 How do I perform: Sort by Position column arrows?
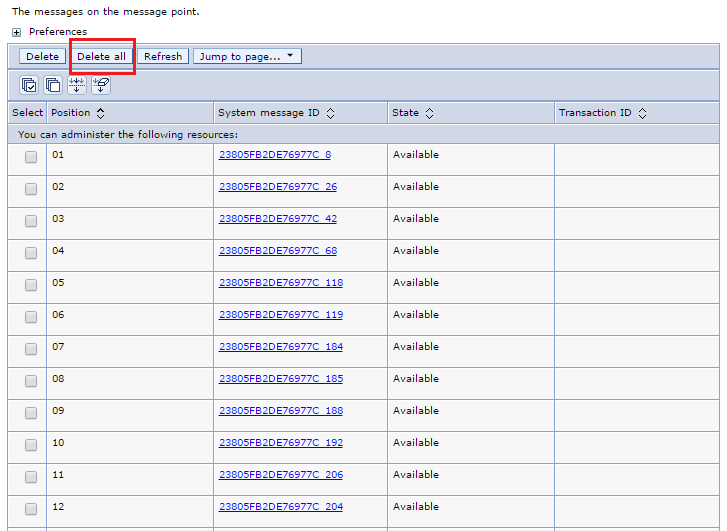pos(101,113)
